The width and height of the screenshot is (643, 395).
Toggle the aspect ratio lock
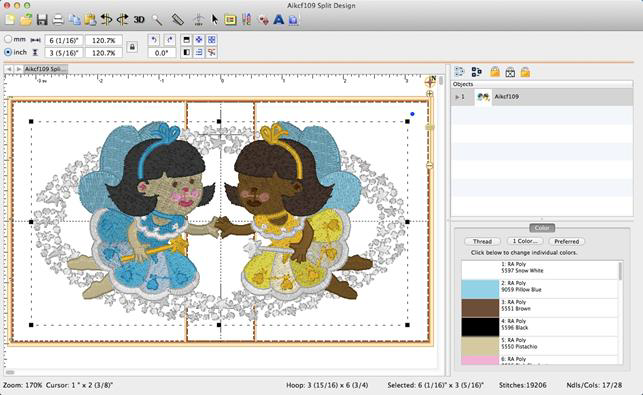point(132,47)
